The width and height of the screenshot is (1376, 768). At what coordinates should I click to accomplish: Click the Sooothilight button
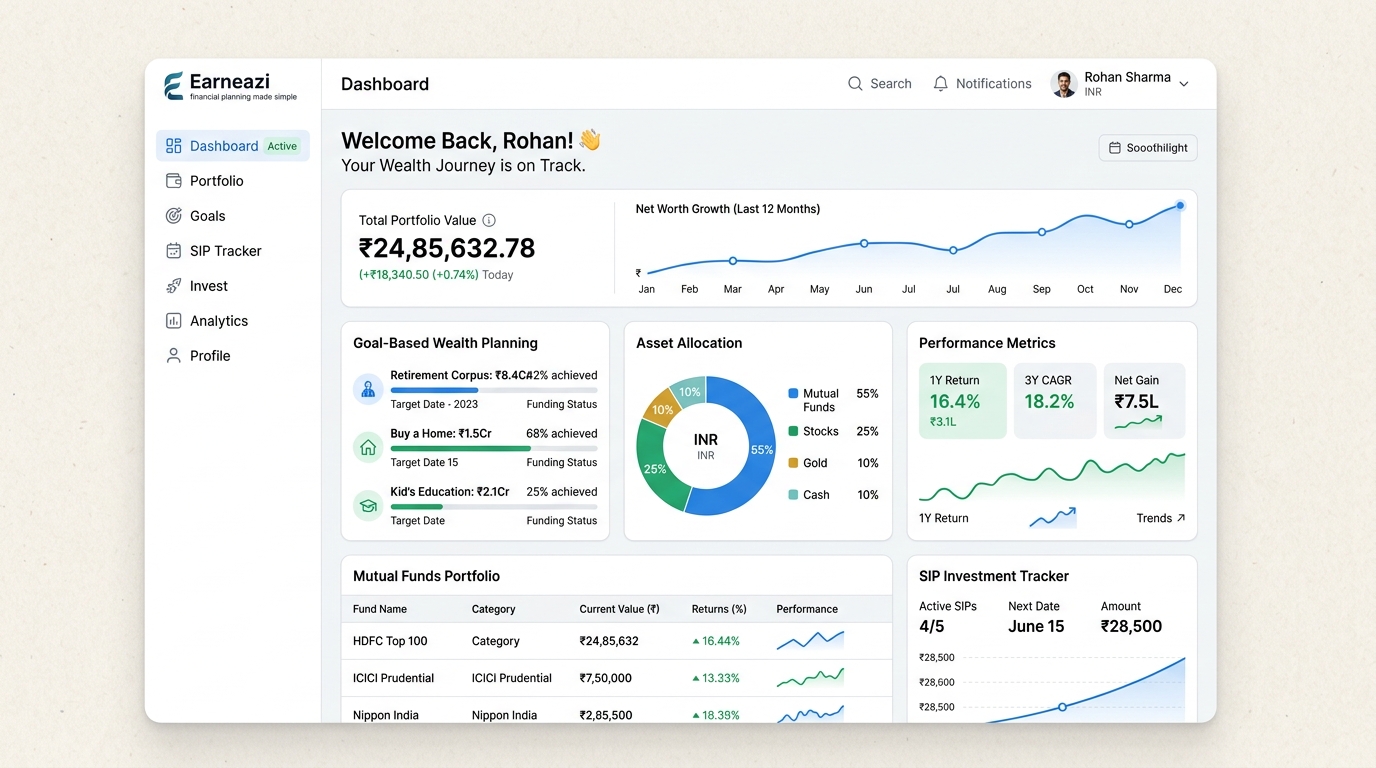click(1148, 148)
